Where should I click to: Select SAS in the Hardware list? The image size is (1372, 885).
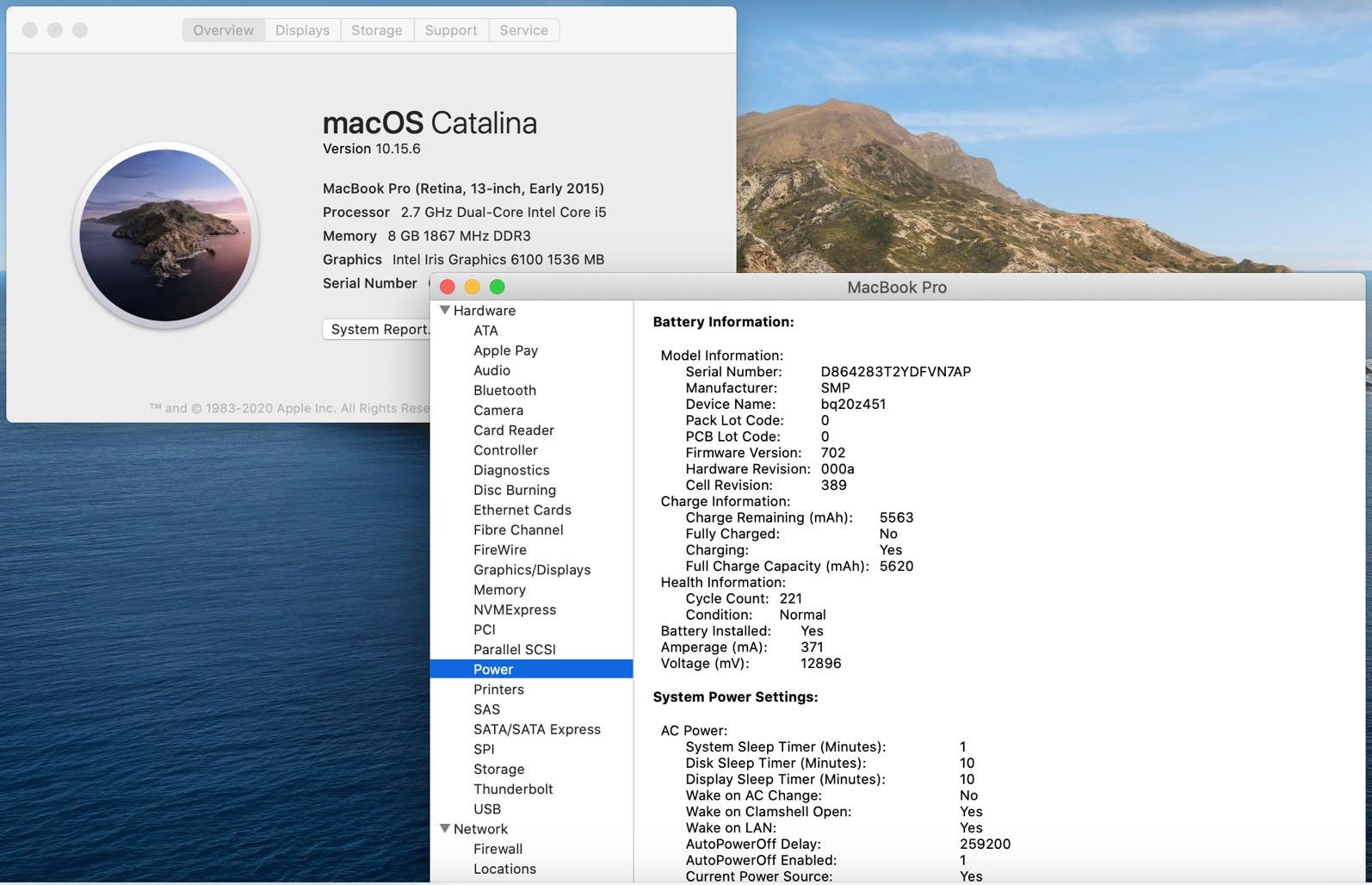pyautogui.click(x=486, y=709)
